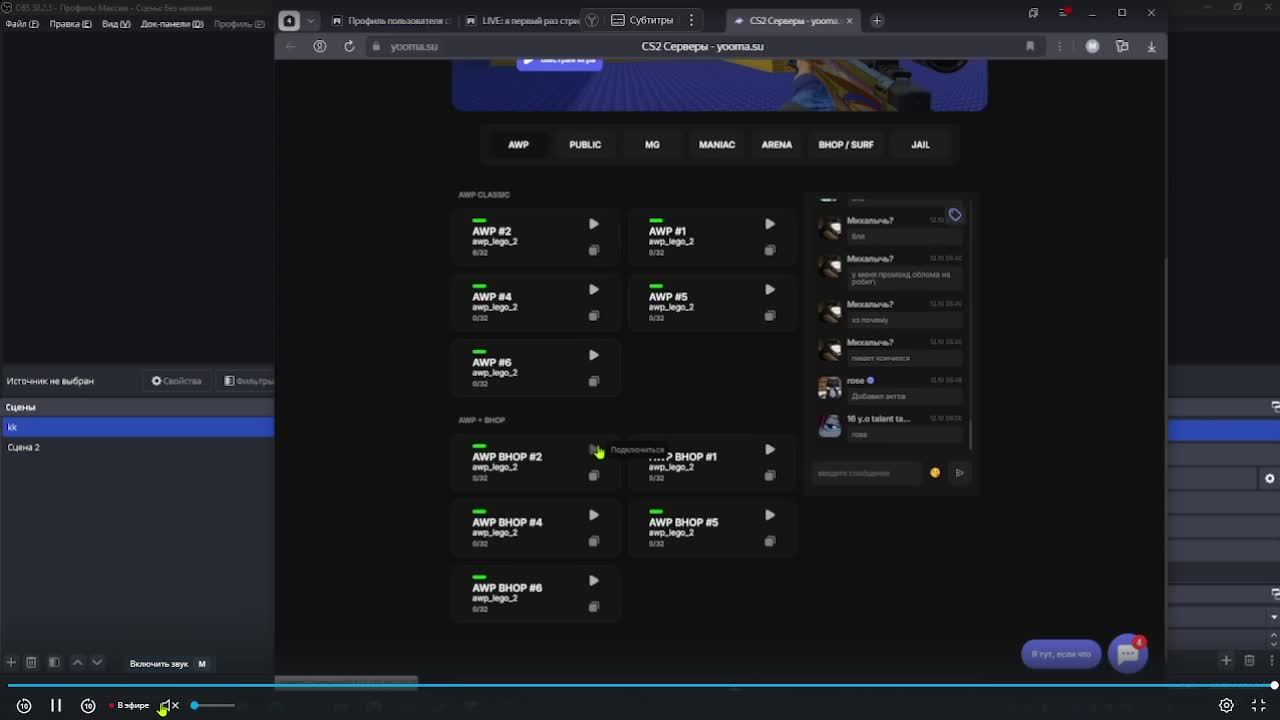Select Сцена 2 in OBS scenes
This screenshot has width=1280, height=720.
[x=138, y=447]
